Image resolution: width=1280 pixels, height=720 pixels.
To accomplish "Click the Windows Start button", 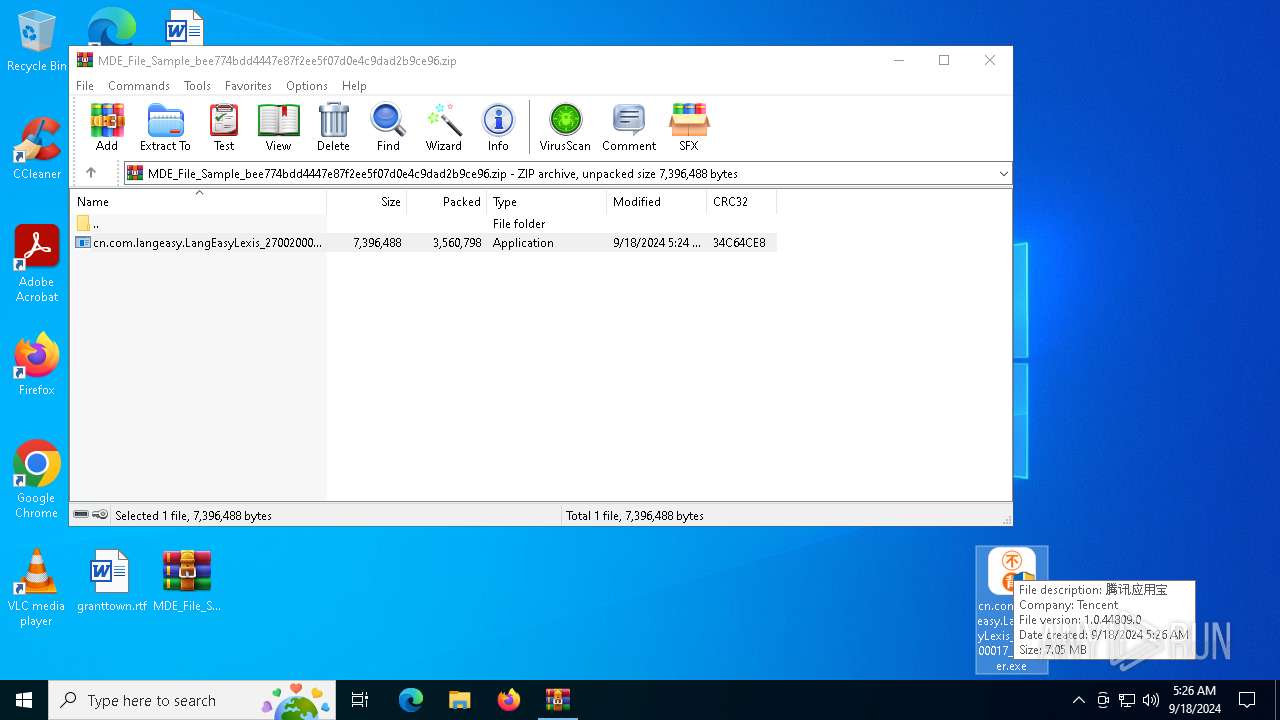I will tap(24, 700).
